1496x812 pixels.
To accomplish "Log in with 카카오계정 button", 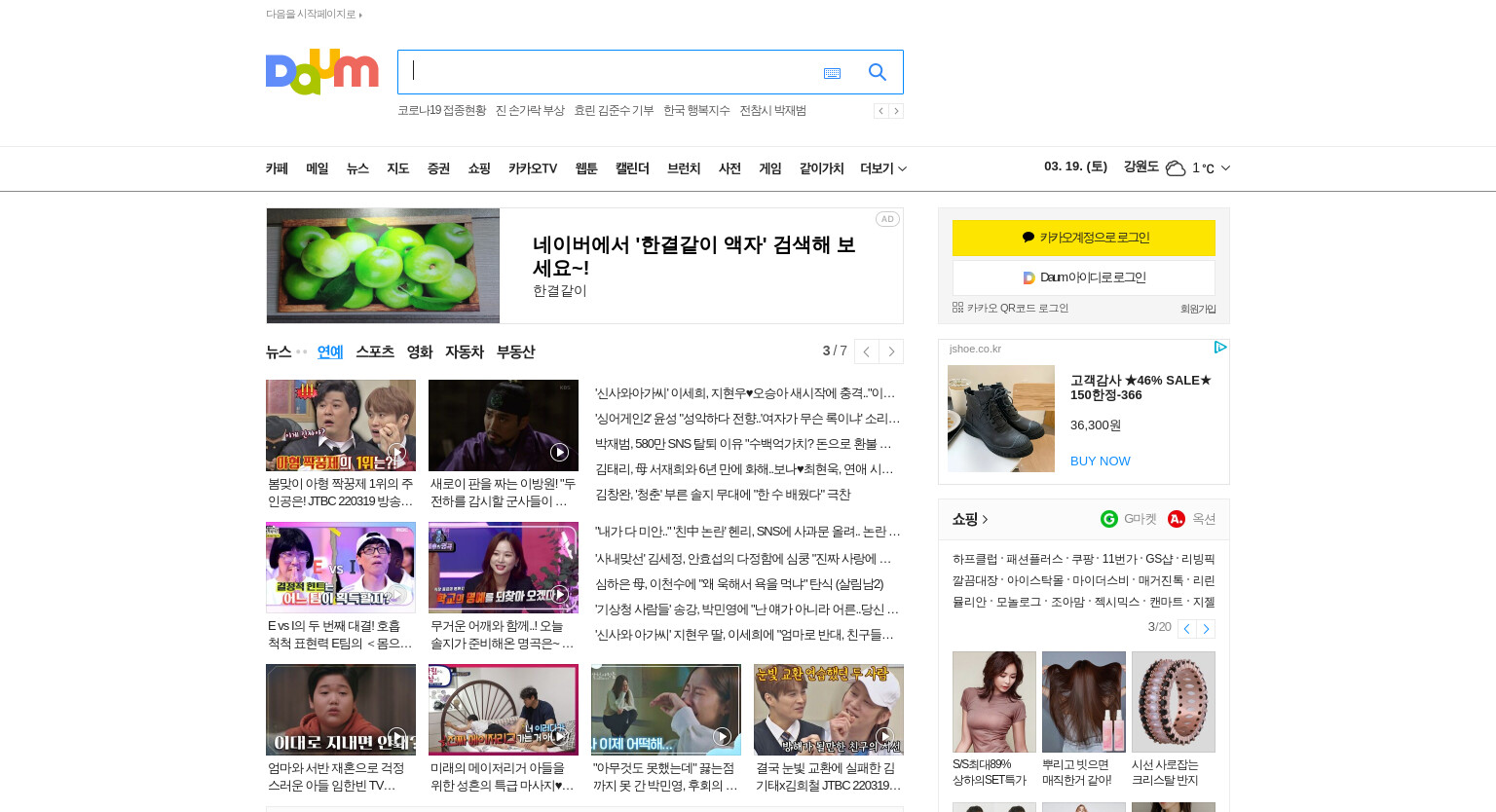I will (x=1084, y=238).
